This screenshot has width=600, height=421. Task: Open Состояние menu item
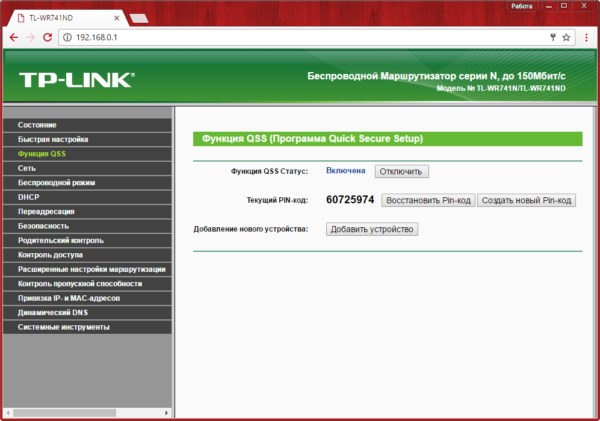pos(87,125)
